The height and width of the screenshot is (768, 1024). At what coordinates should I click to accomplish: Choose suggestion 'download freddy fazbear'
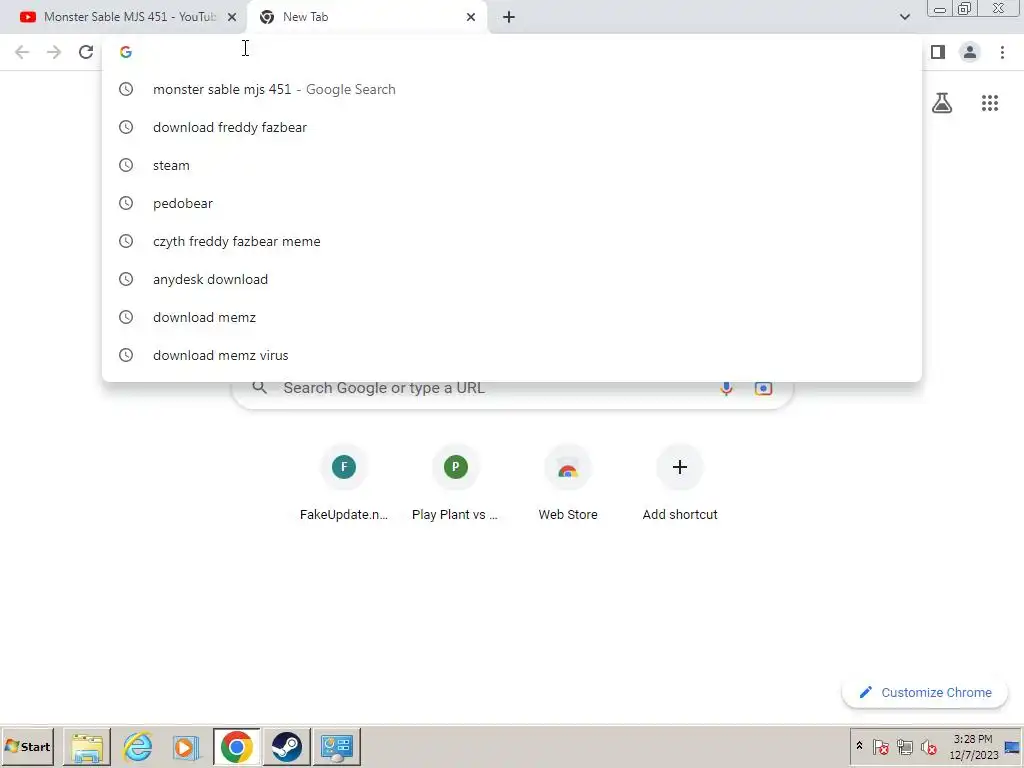511,127
